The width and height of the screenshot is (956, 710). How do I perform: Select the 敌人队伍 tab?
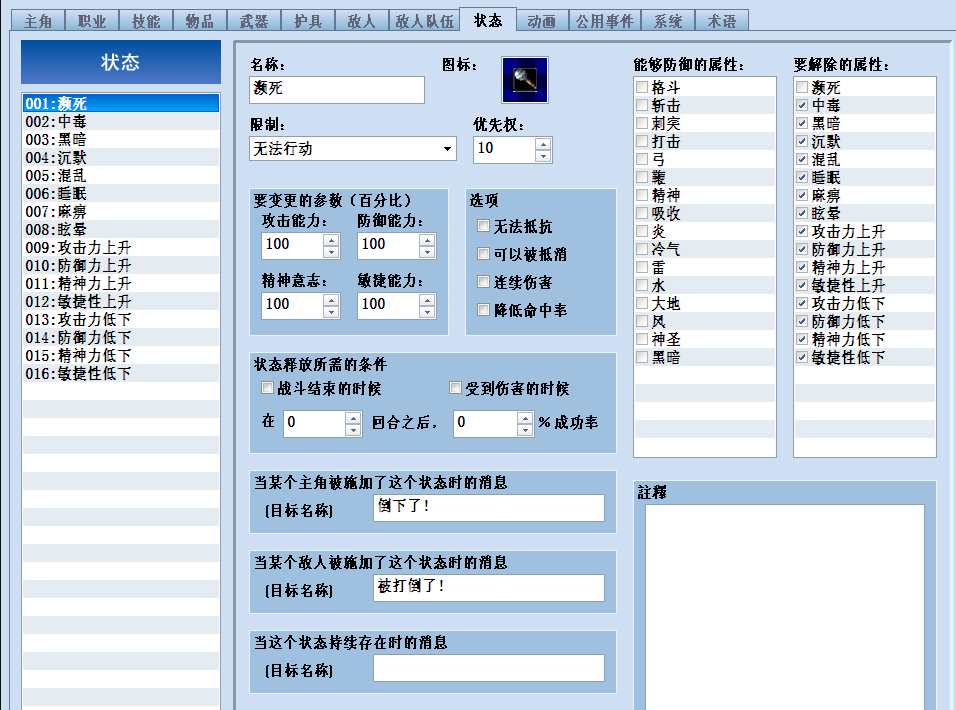424,21
